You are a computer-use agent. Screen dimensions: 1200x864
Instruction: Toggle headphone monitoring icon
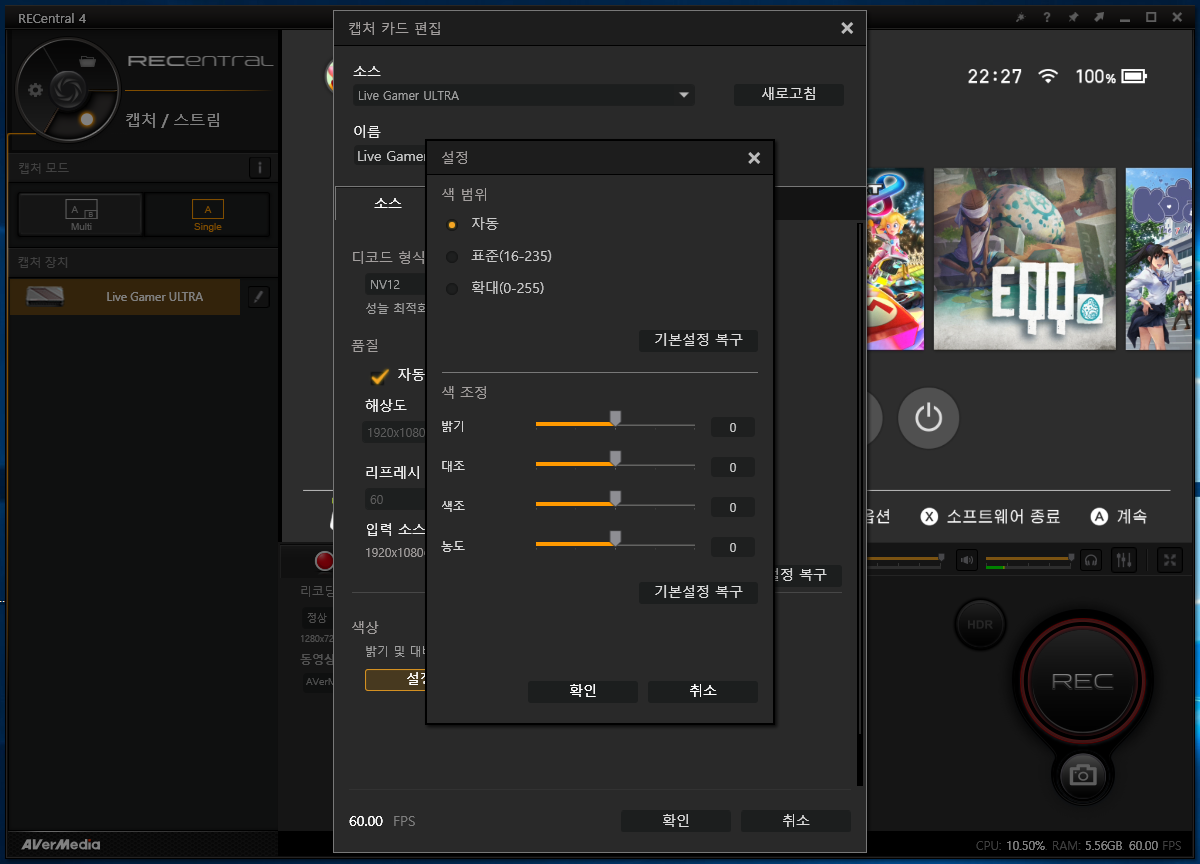click(1091, 560)
